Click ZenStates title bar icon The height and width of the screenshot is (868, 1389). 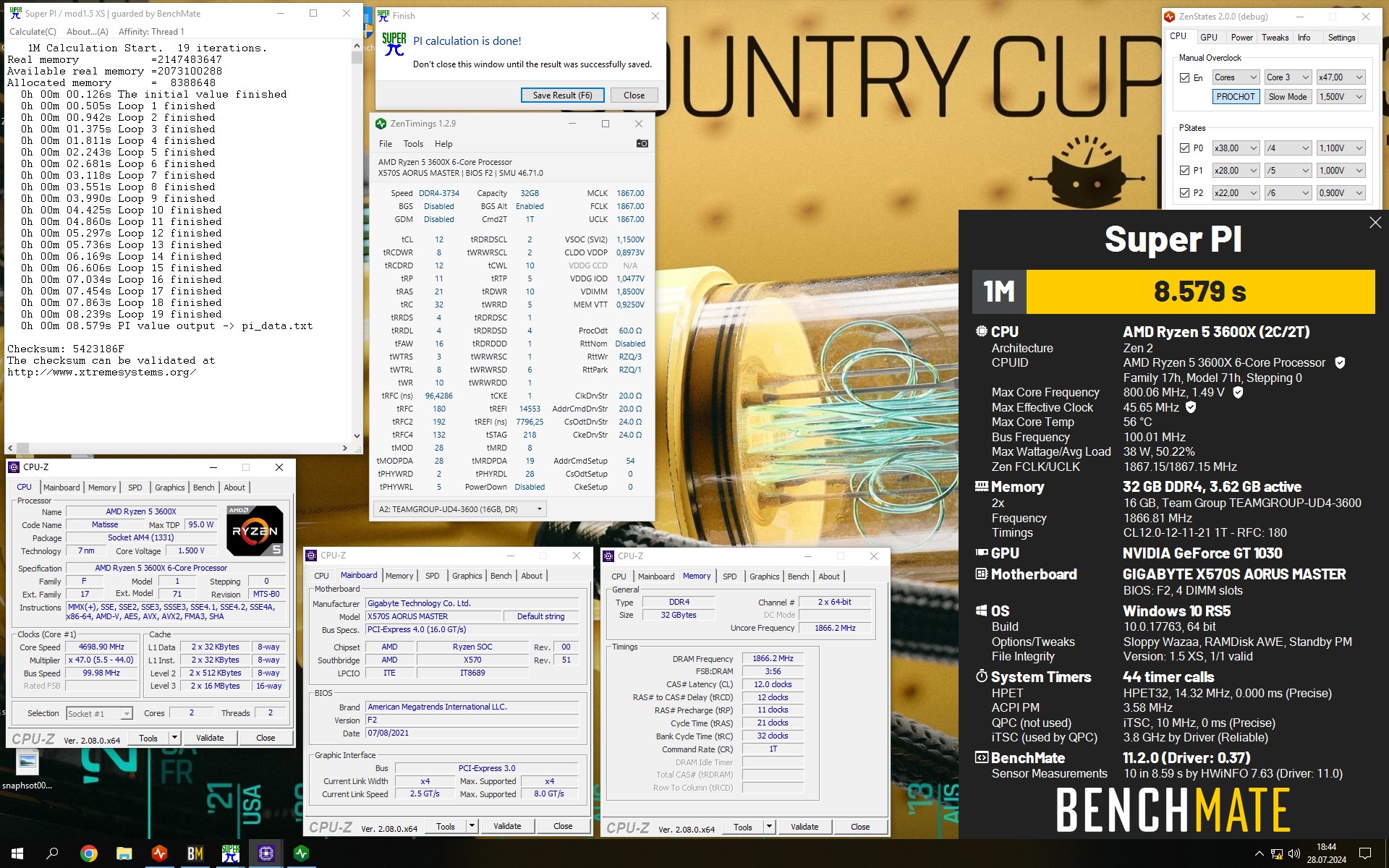tap(1169, 16)
